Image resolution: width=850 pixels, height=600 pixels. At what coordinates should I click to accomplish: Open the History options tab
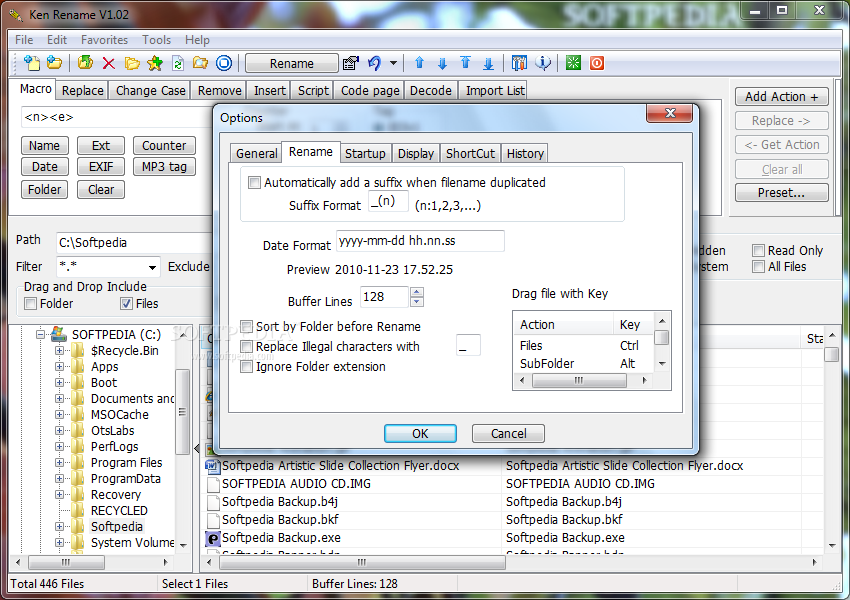525,153
